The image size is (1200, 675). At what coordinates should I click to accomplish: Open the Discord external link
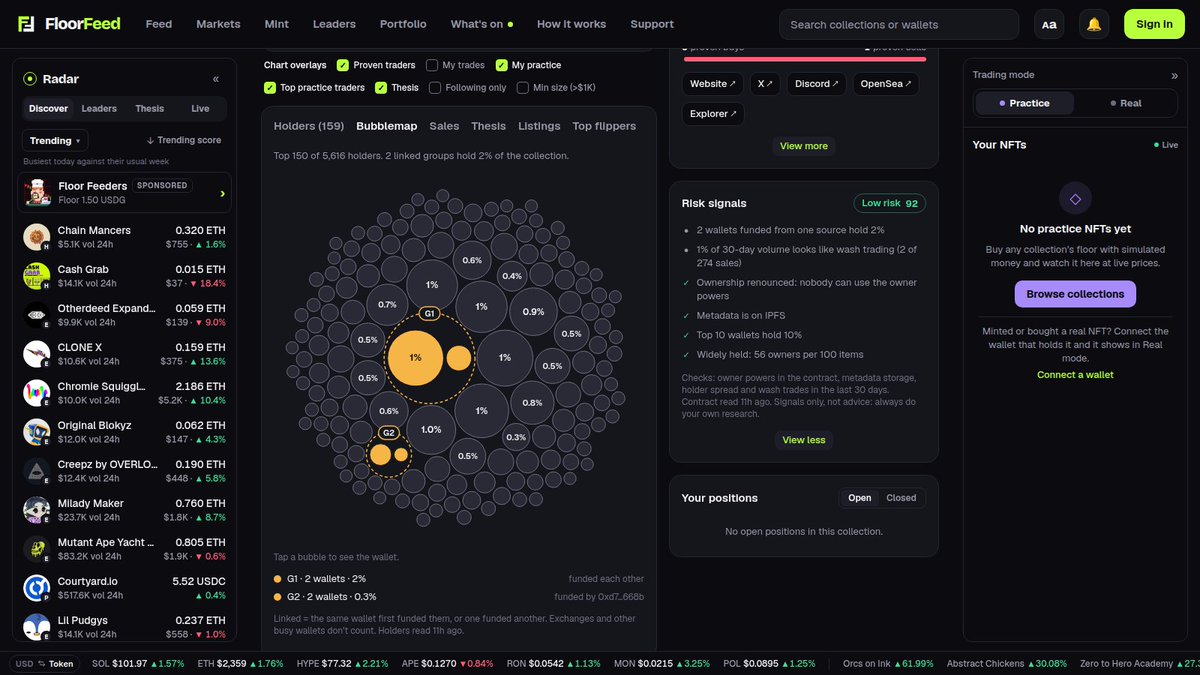[x=817, y=84]
